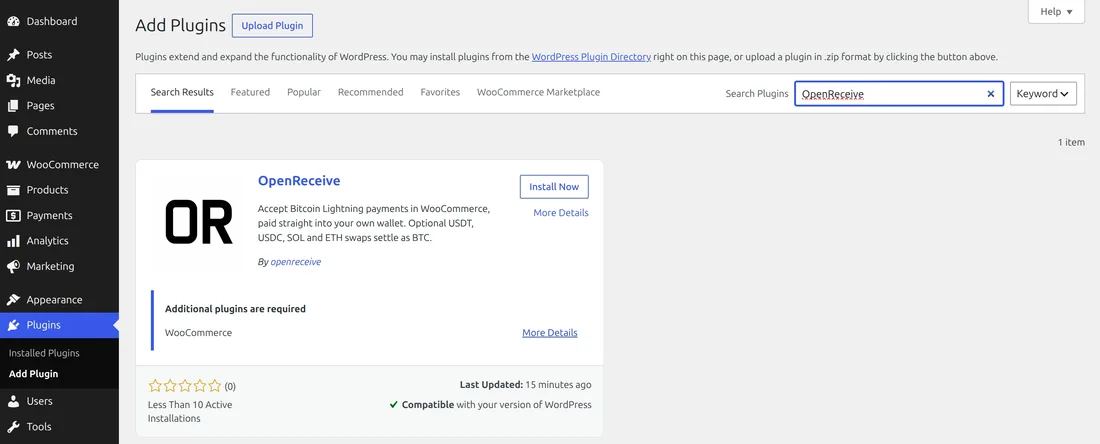
Task: Click Install Now for OpenReceive
Action: (554, 187)
